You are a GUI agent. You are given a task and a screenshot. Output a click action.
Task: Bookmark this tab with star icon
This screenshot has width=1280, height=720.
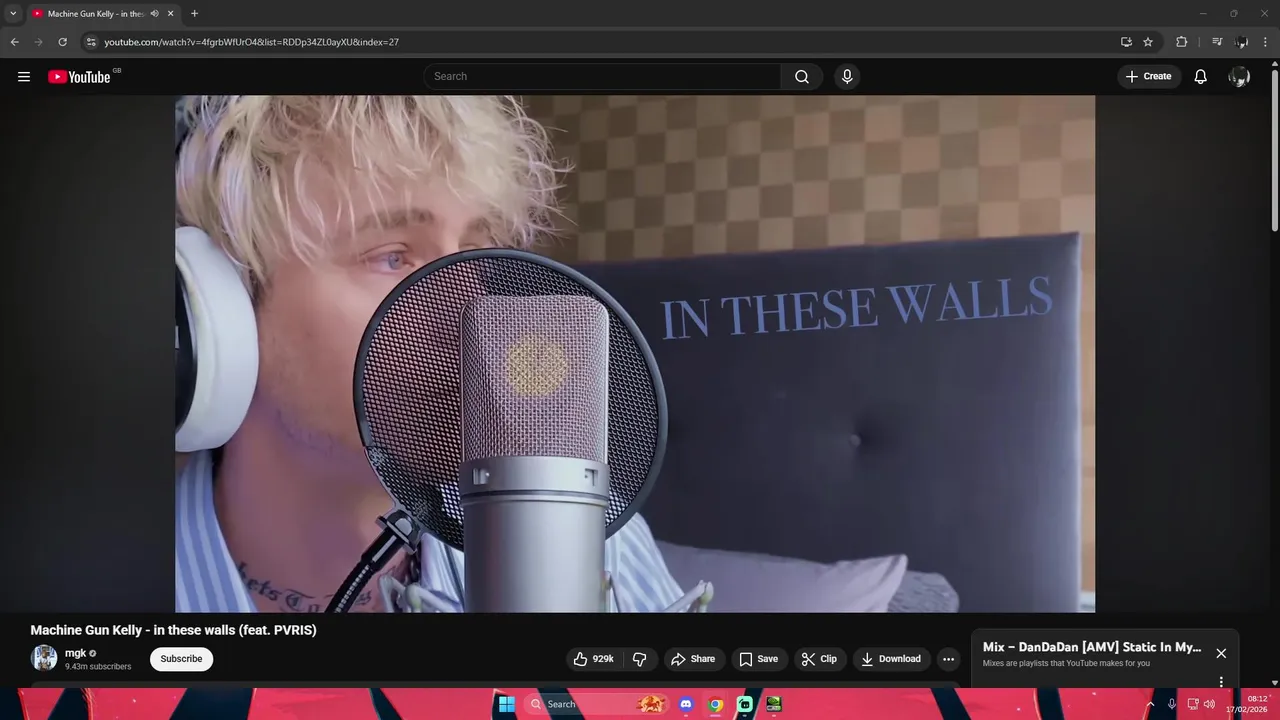pos(1148,42)
